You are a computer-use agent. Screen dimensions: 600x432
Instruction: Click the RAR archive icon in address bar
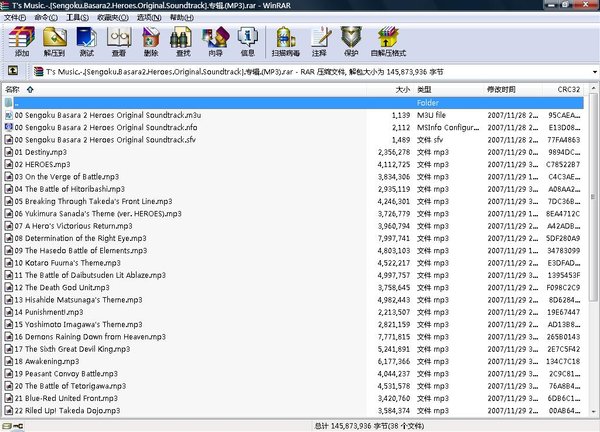(x=38, y=72)
